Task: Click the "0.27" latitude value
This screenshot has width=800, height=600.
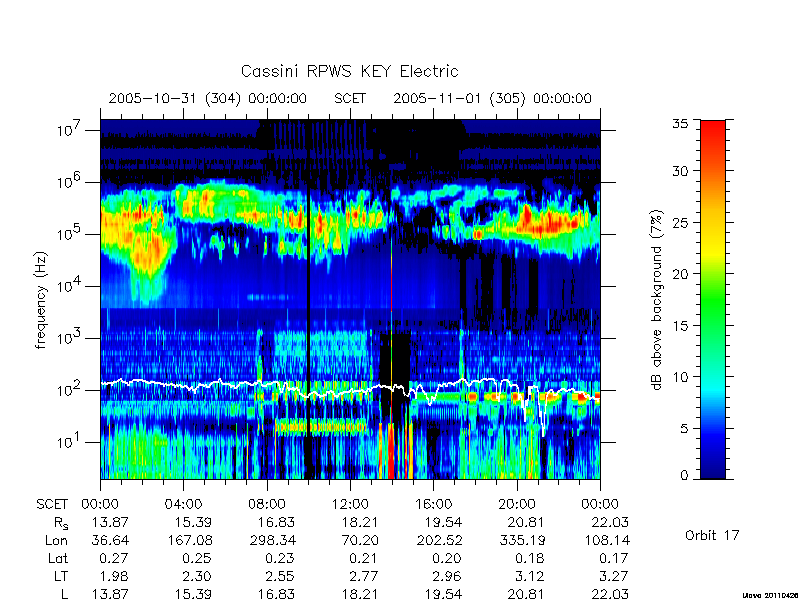Action: 114,558
